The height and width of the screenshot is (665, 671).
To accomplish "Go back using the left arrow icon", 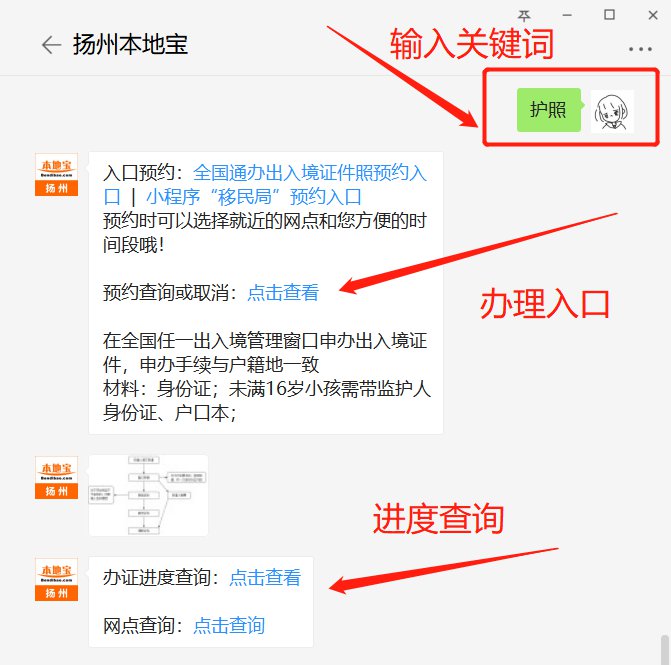I will (51, 45).
